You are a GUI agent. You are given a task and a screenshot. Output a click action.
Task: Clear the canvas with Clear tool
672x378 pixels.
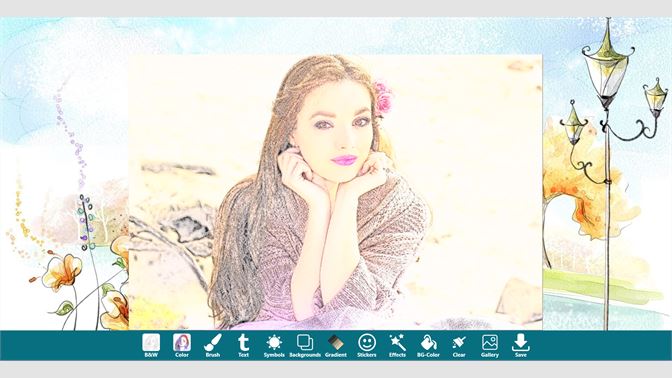tap(459, 345)
